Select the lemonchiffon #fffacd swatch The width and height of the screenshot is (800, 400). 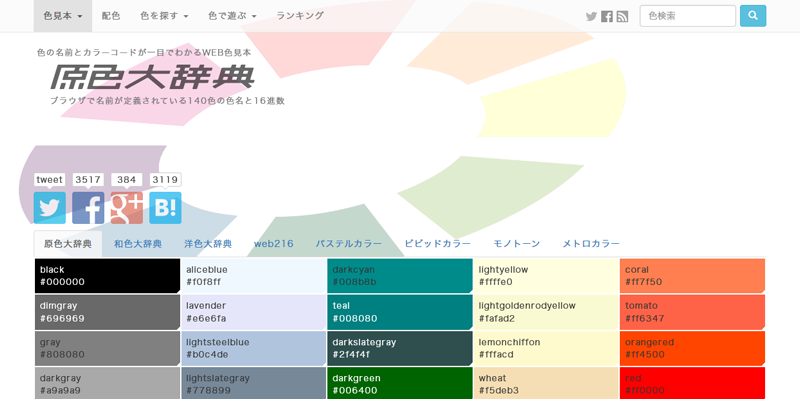(546, 348)
